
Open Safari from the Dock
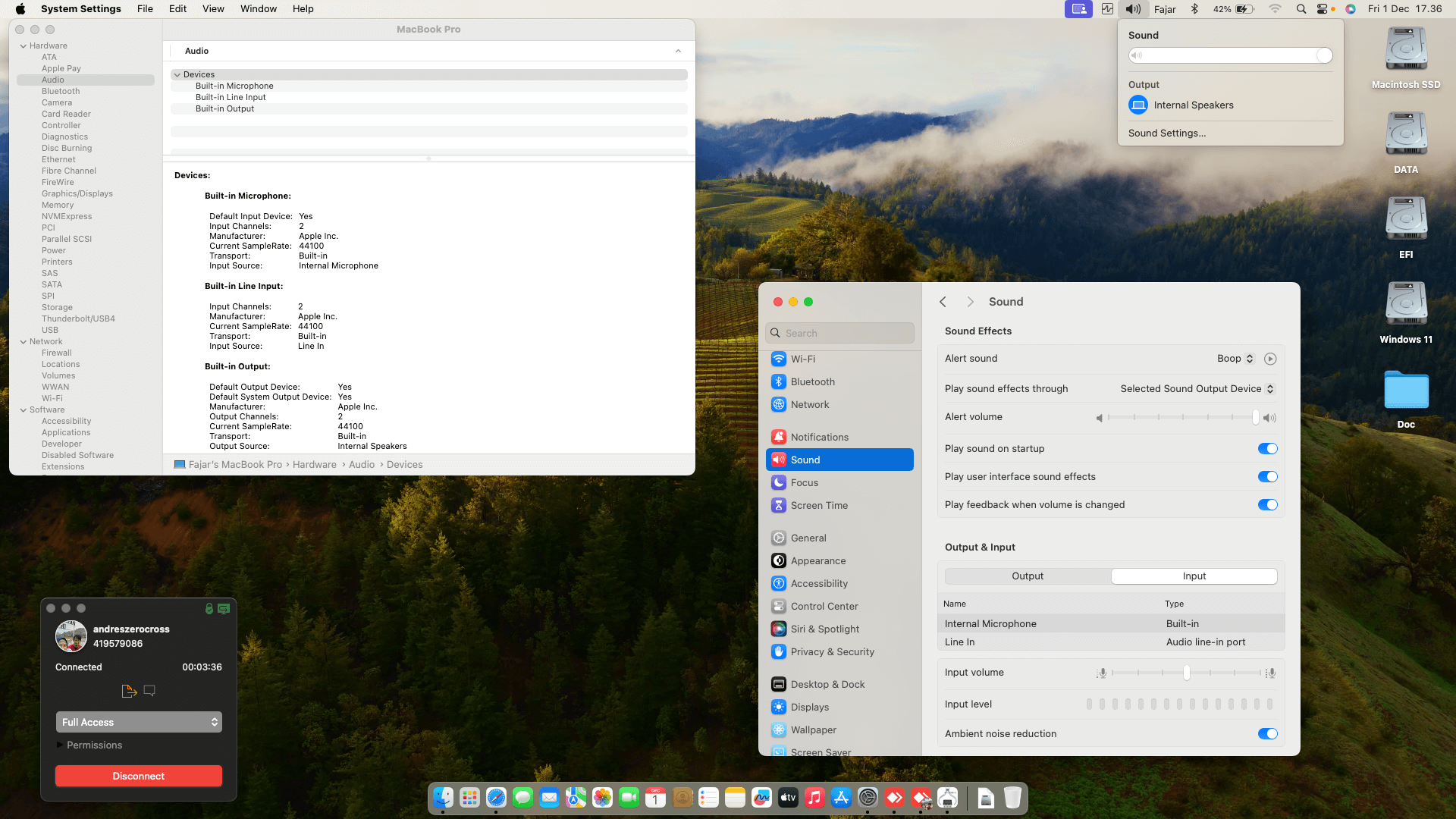(496, 798)
